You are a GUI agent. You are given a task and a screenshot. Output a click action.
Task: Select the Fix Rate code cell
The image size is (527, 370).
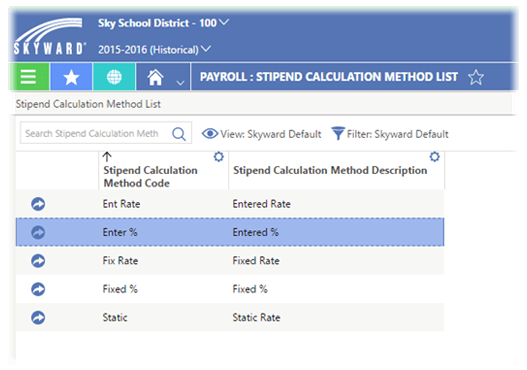tap(120, 261)
